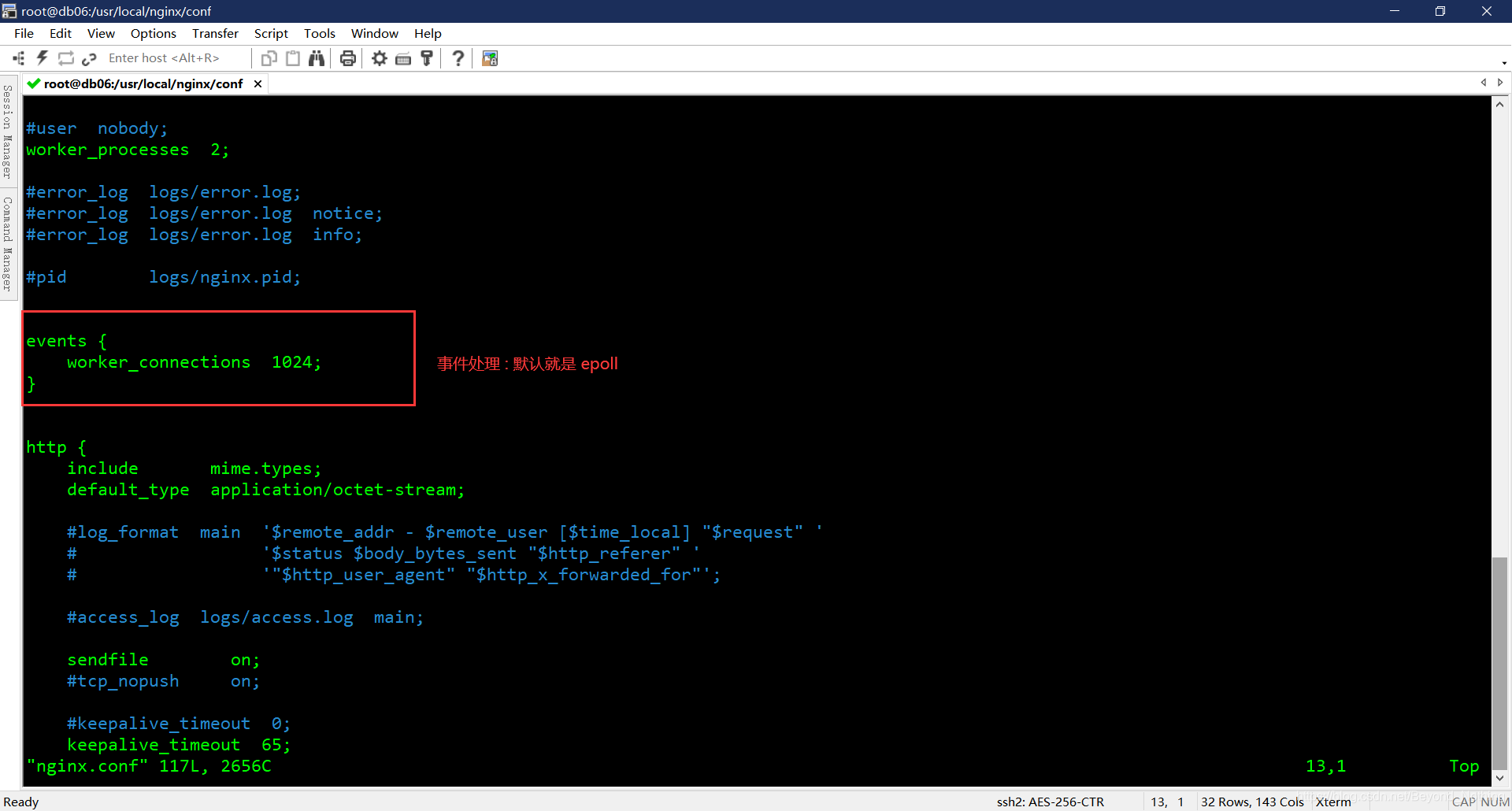Click the '#pid logs/nginx.pid;' line

coord(163,277)
